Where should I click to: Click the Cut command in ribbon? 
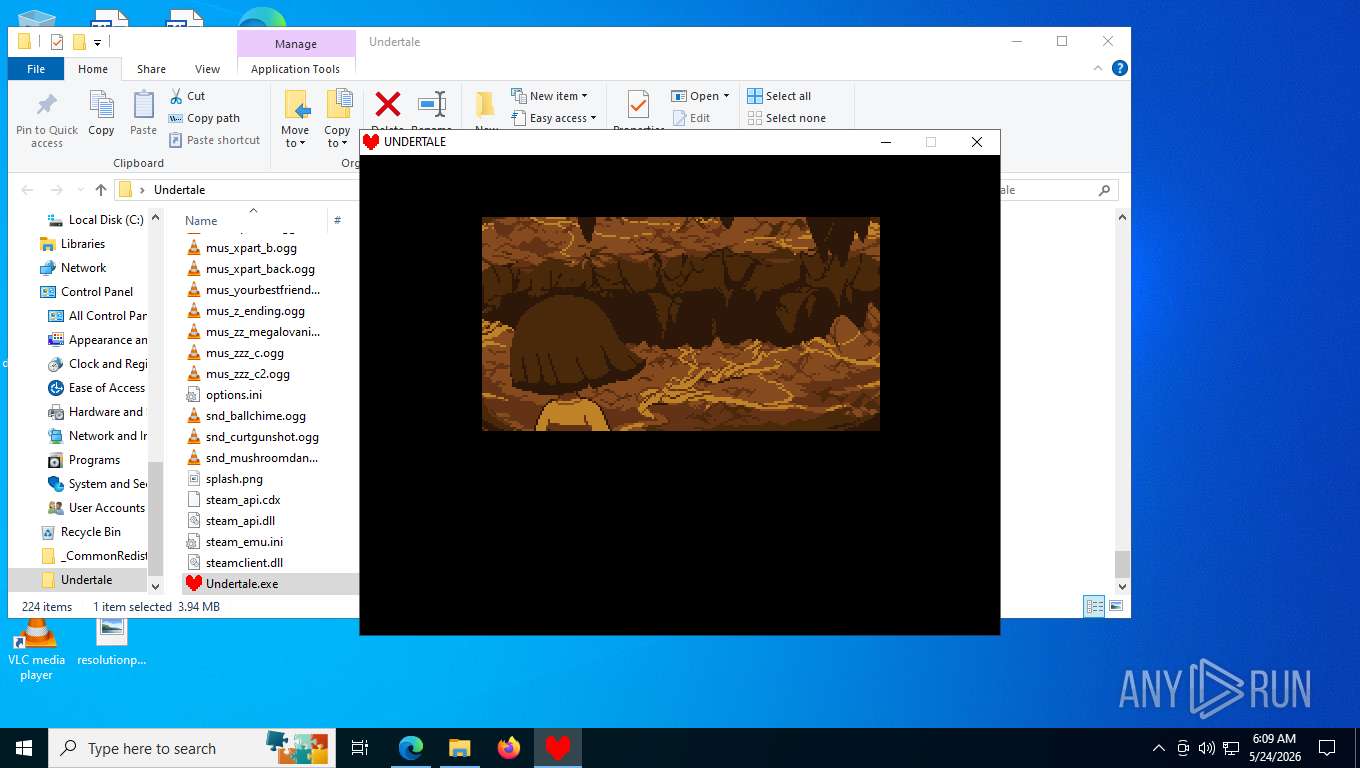point(187,96)
